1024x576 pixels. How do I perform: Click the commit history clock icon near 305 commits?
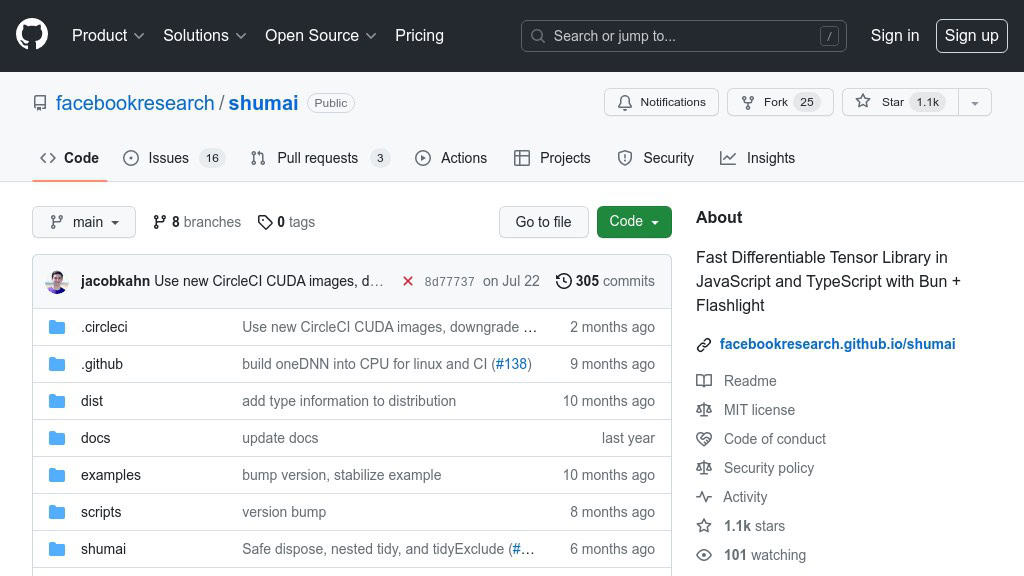click(x=563, y=281)
